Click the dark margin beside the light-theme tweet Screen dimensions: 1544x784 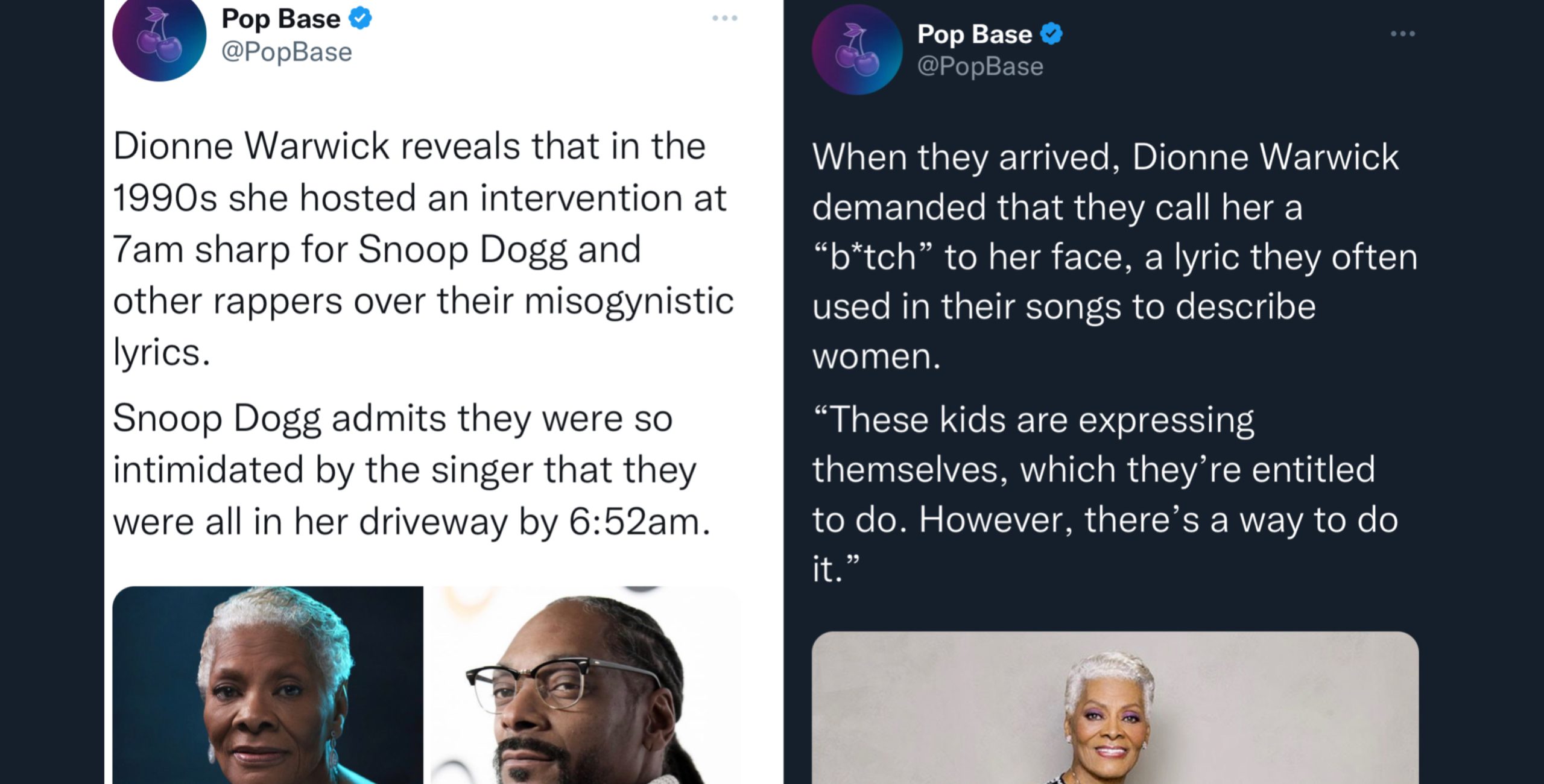52,392
